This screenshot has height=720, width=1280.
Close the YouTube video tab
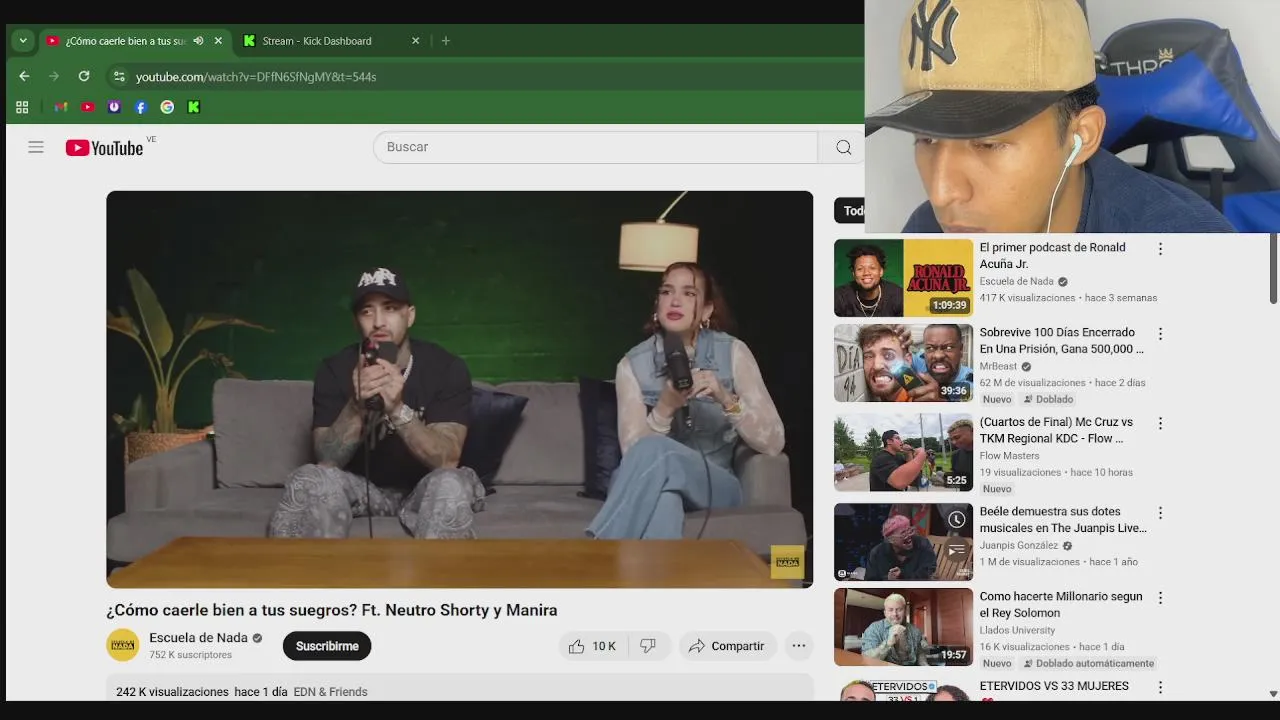(x=218, y=41)
